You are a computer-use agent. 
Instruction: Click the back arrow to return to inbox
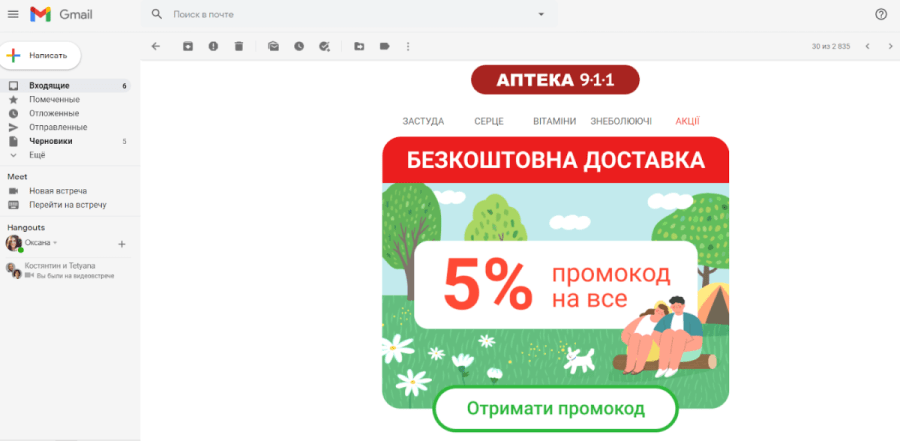point(155,46)
